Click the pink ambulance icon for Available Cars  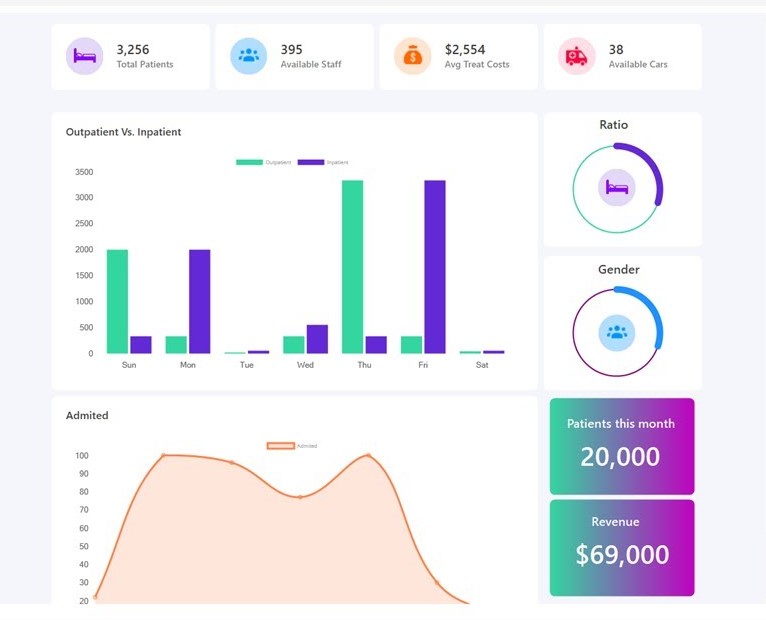pos(576,56)
